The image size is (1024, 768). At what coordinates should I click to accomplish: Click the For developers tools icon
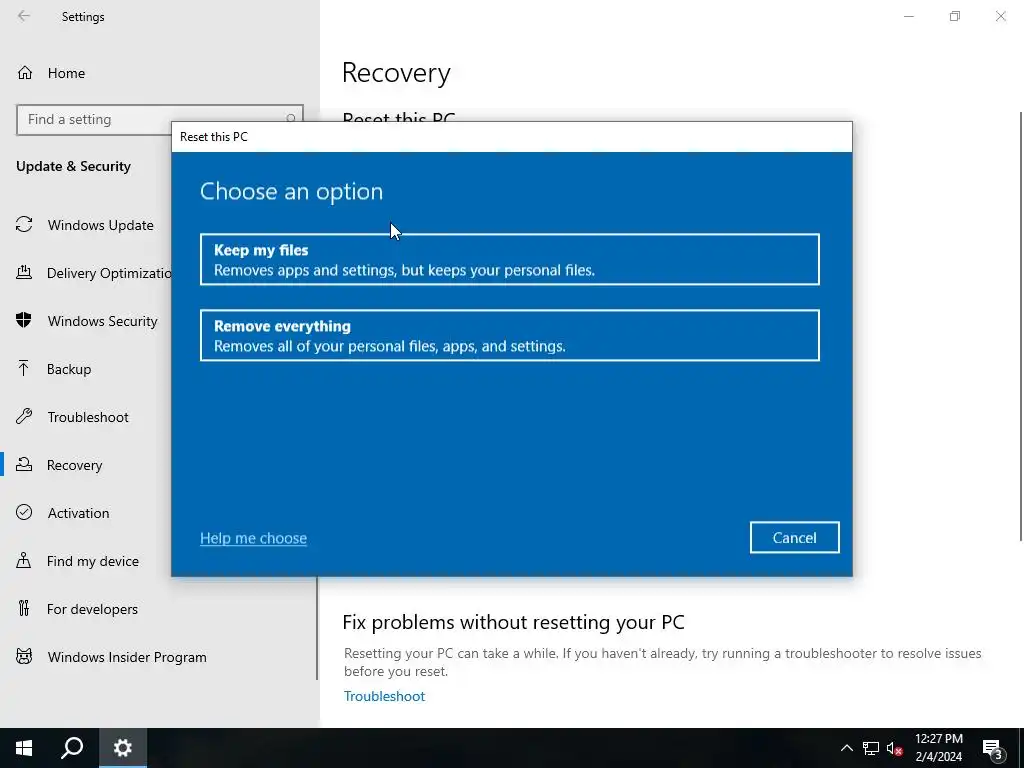[24, 609]
